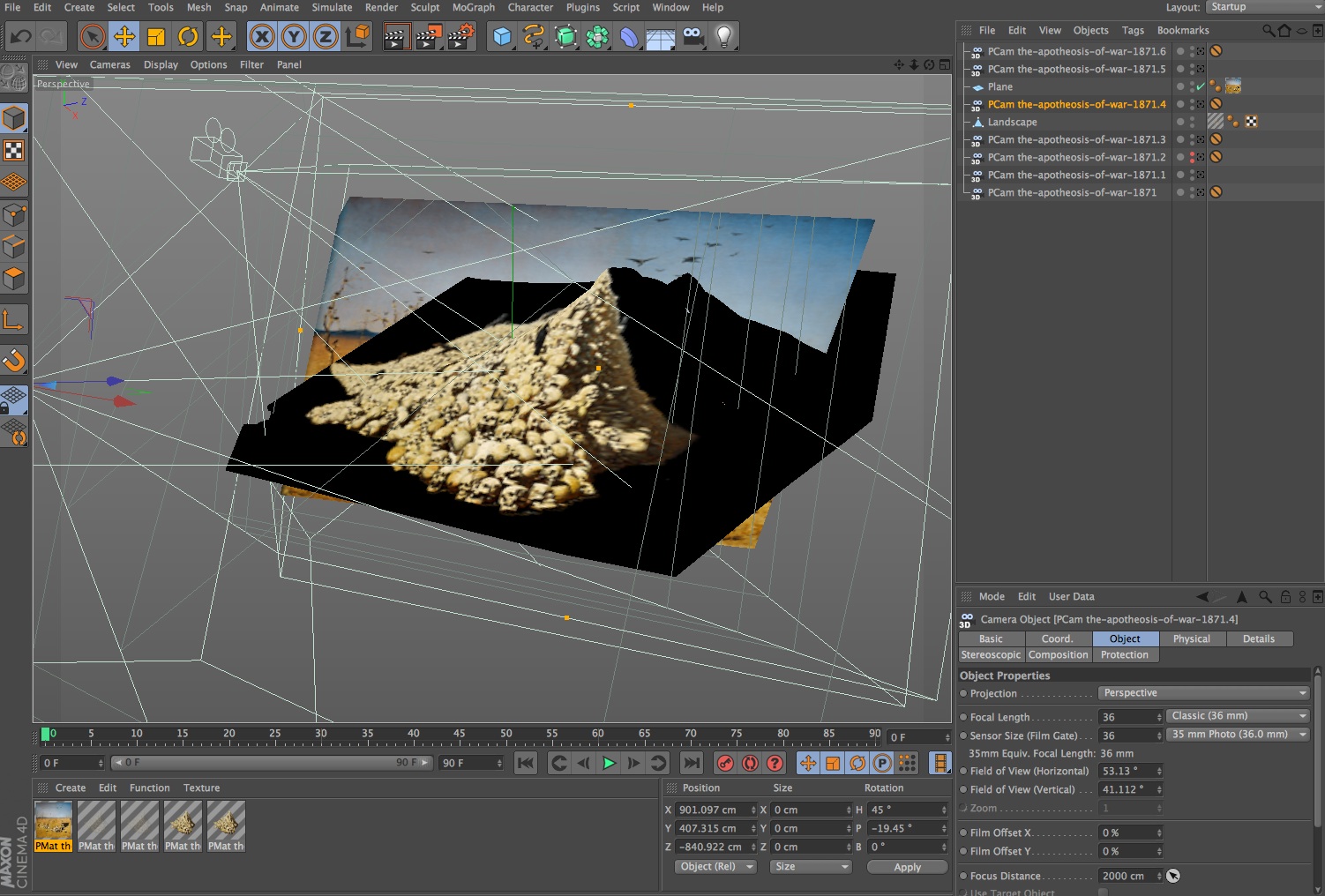1325x896 pixels.
Task: Select the Rotate tool
Action: [x=188, y=37]
